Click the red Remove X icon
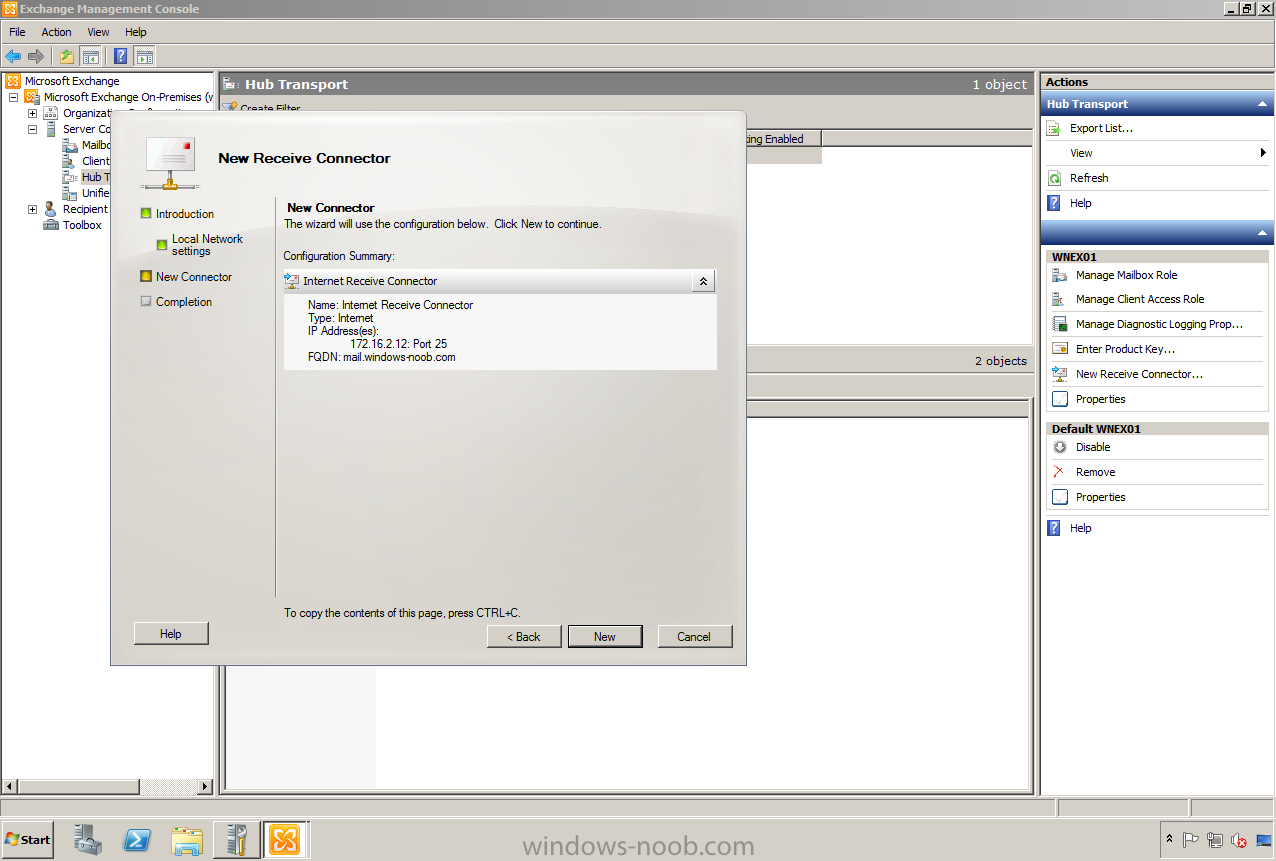 [1060, 472]
